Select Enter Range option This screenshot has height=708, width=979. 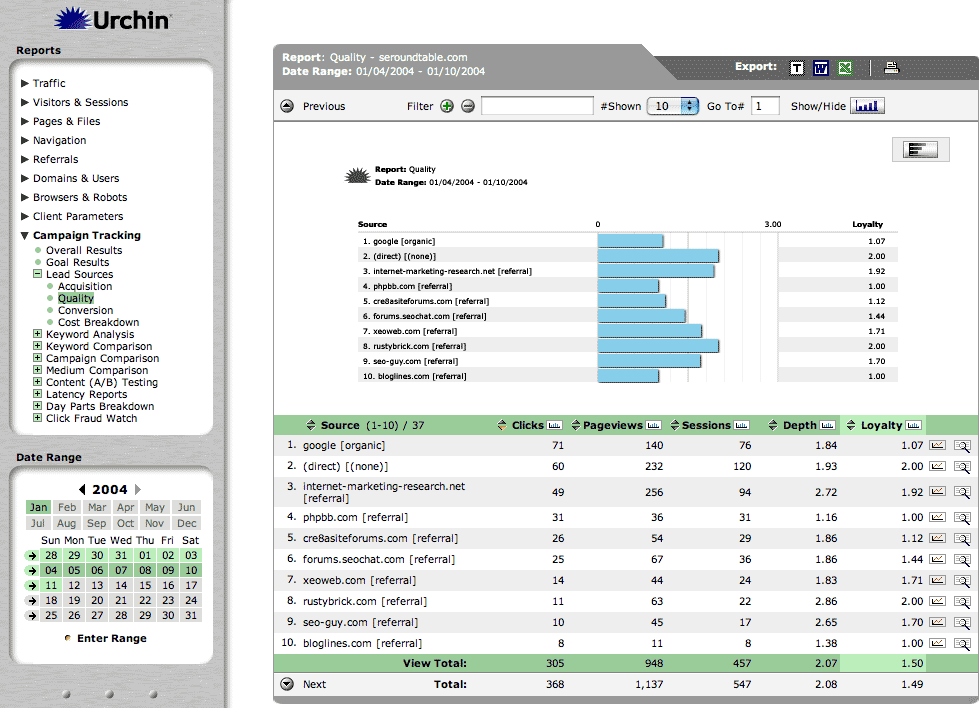tap(106, 638)
